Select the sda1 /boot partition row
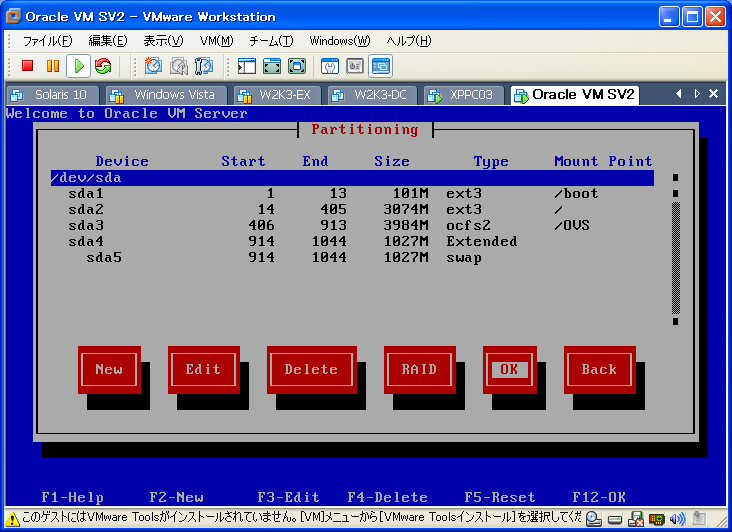The width and height of the screenshot is (732, 532). click(x=352, y=194)
